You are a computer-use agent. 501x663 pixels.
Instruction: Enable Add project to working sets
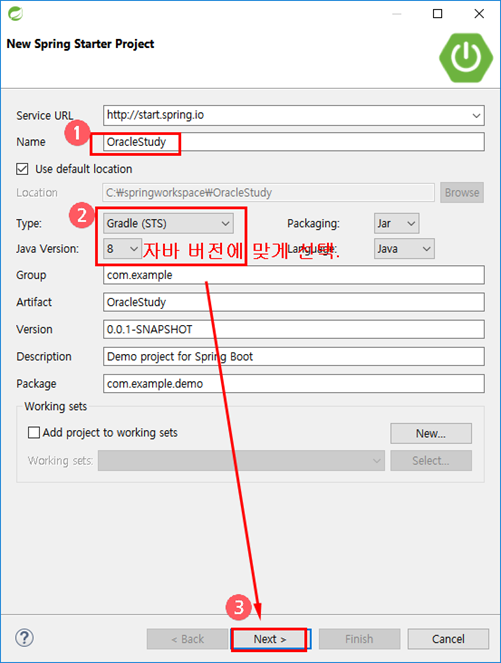[33, 433]
